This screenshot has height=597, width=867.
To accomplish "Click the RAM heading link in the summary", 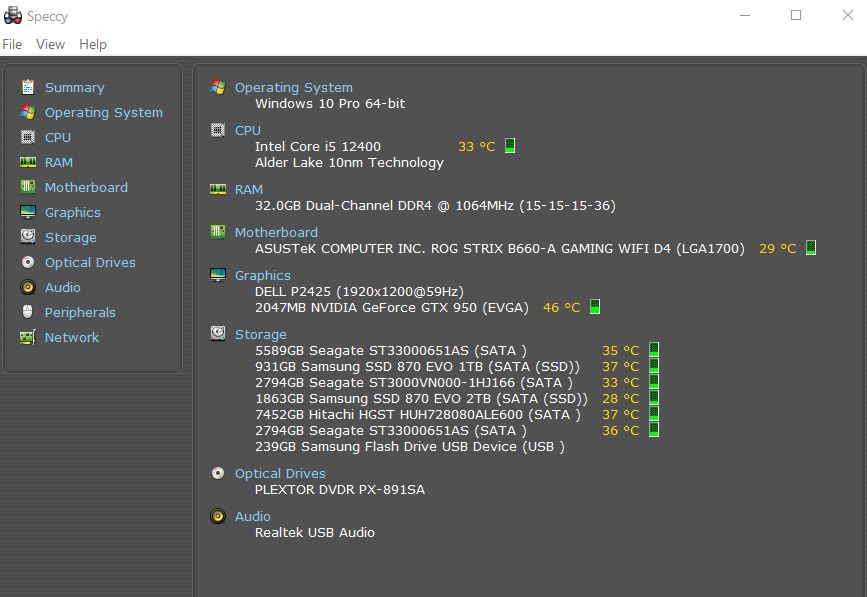I will tap(249, 189).
